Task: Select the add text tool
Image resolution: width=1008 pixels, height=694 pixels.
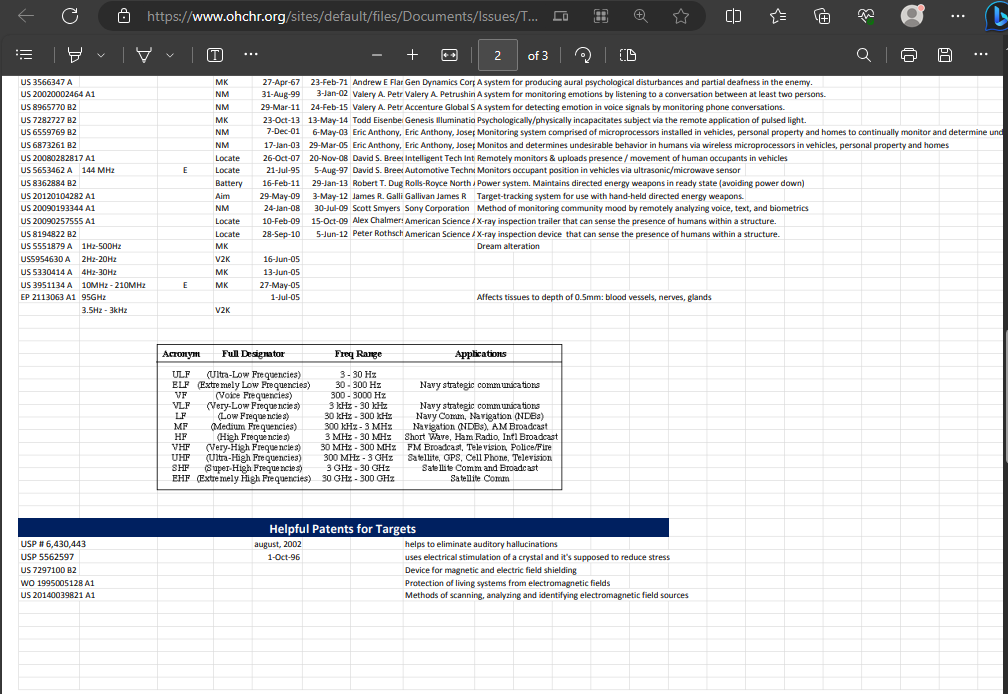Action: (215, 55)
